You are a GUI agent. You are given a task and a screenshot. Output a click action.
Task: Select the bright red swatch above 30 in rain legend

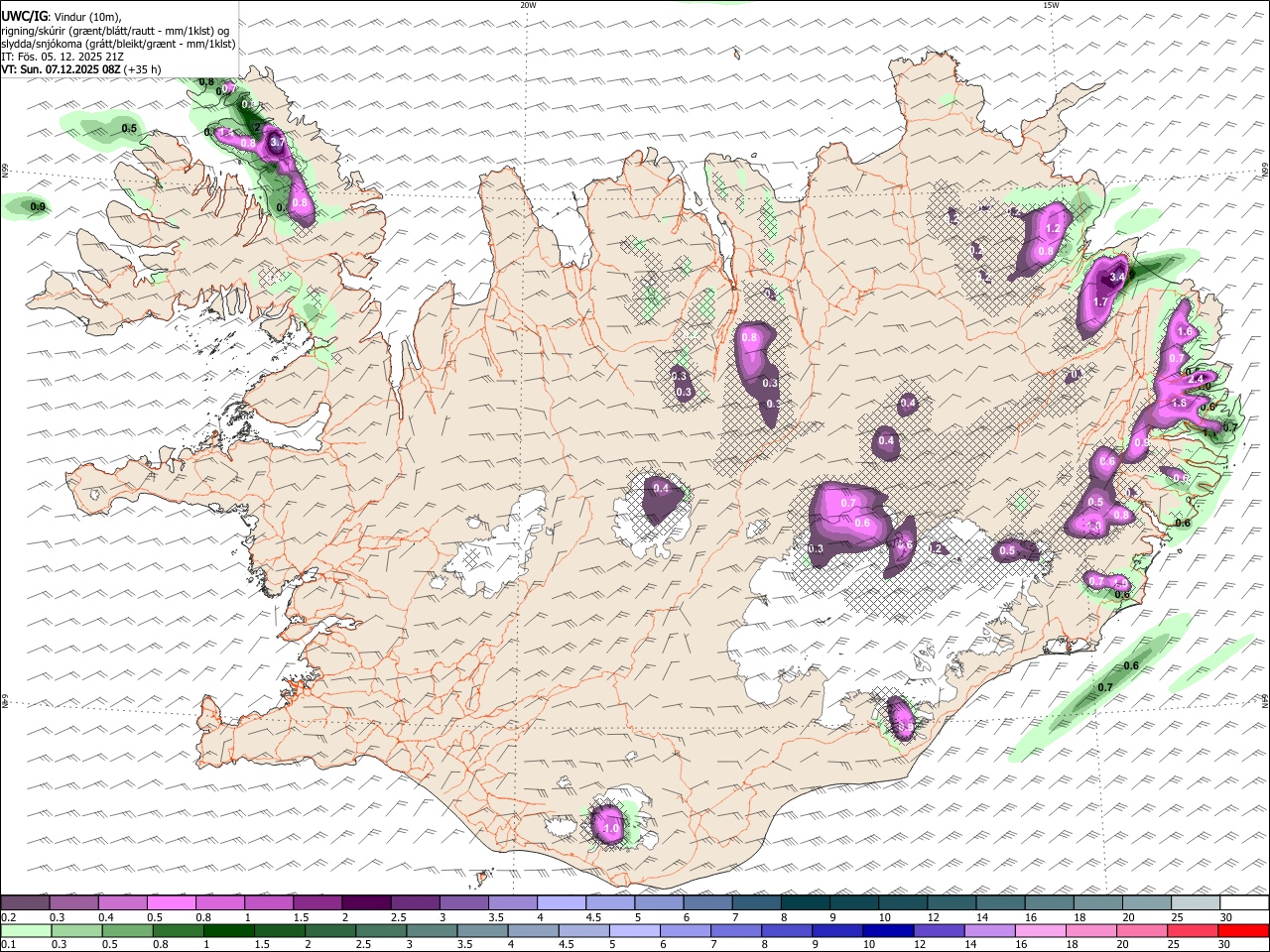pyautogui.click(x=1242, y=931)
